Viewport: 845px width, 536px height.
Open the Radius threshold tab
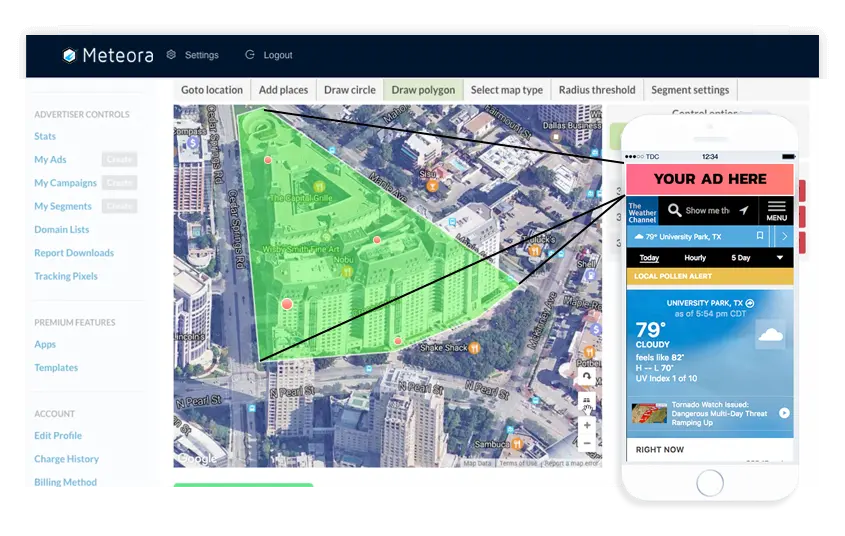(597, 90)
